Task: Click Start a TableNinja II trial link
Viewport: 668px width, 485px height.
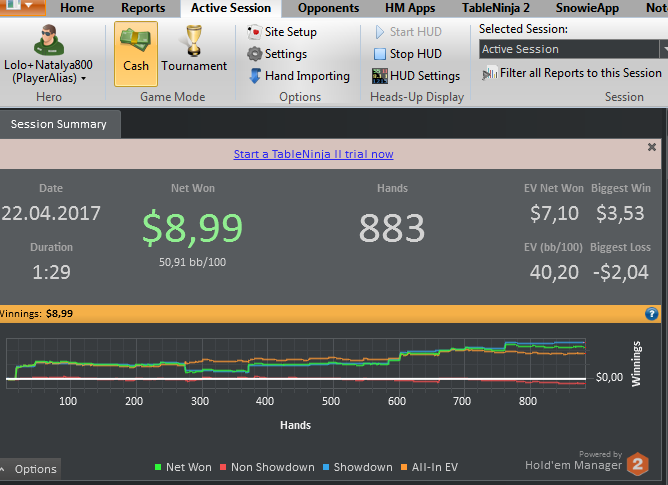Action: (x=314, y=154)
